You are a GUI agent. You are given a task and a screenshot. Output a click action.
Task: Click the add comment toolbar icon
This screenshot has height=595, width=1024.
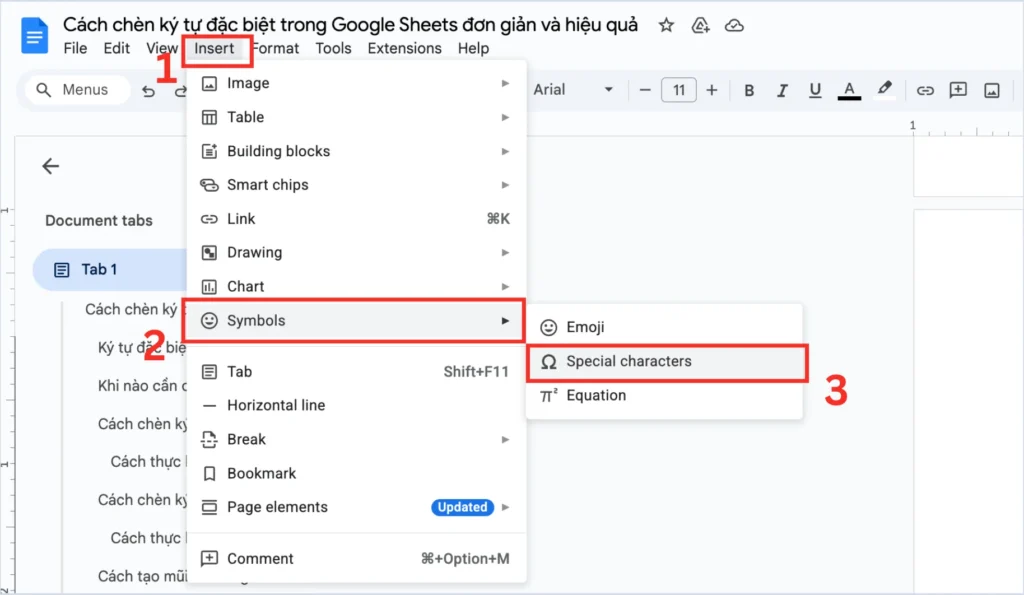pos(958,89)
